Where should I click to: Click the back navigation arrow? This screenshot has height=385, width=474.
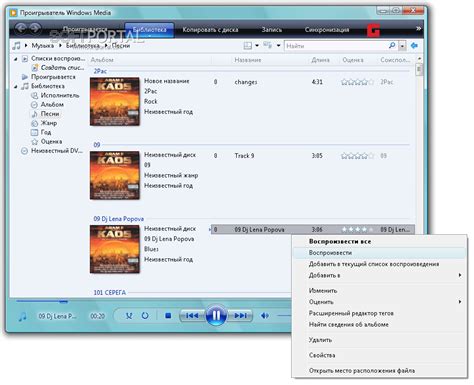21,28
